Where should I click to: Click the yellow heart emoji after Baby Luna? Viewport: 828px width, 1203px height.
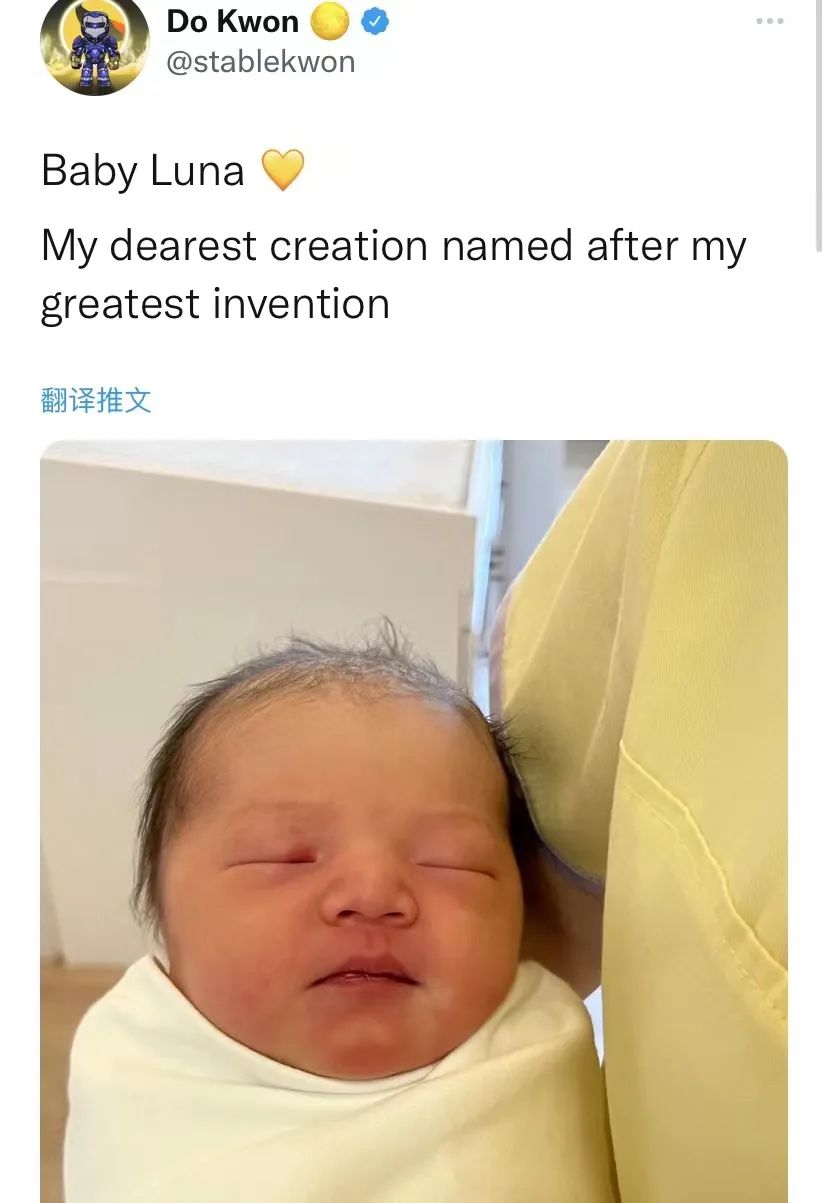(282, 171)
